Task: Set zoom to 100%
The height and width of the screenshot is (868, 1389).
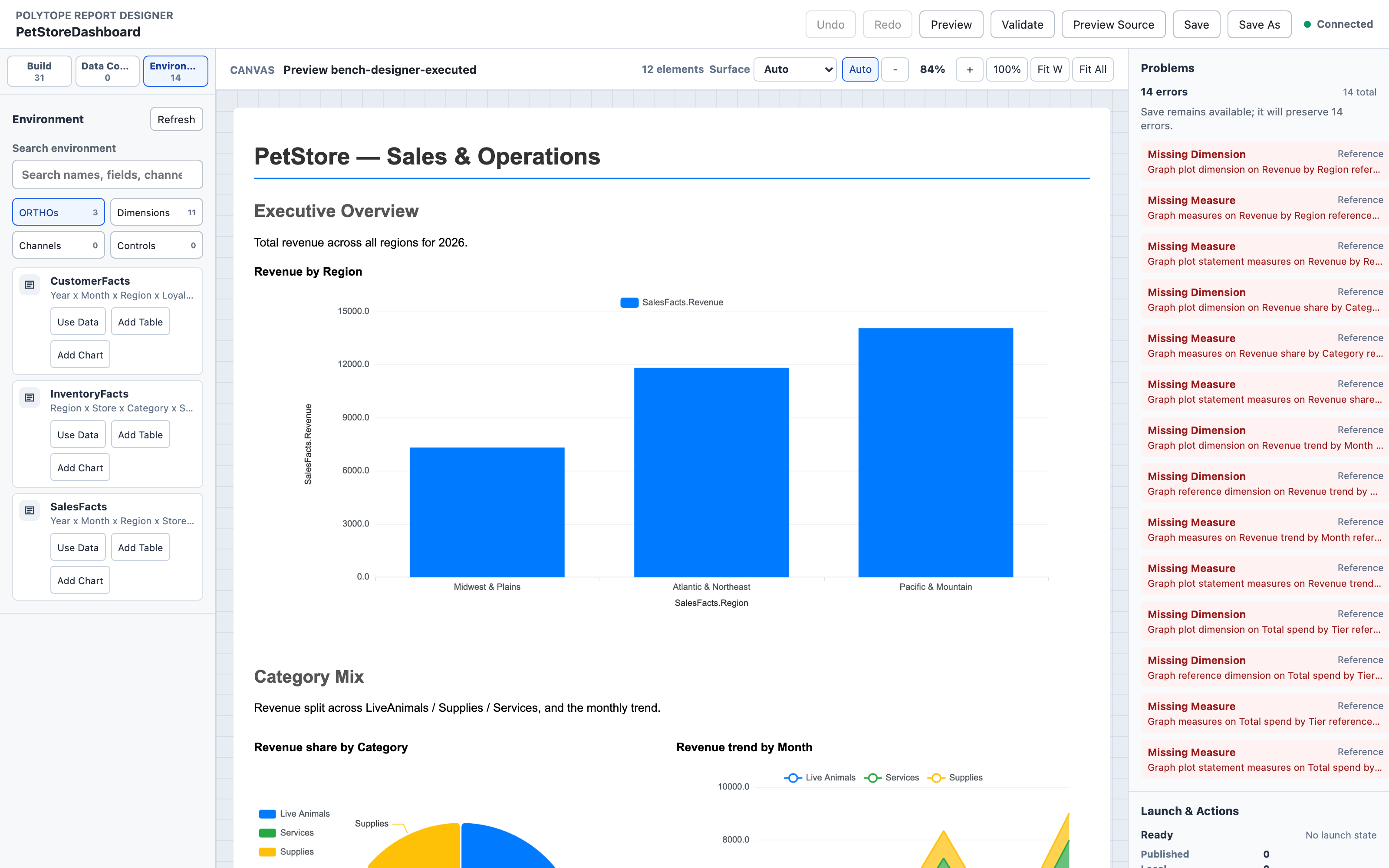Action: (x=1007, y=69)
